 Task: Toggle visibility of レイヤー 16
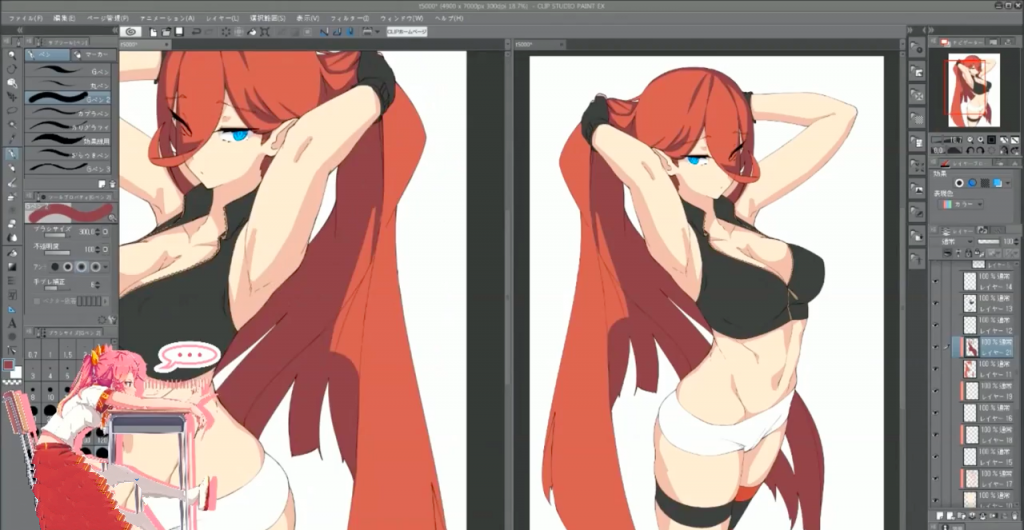(x=936, y=413)
